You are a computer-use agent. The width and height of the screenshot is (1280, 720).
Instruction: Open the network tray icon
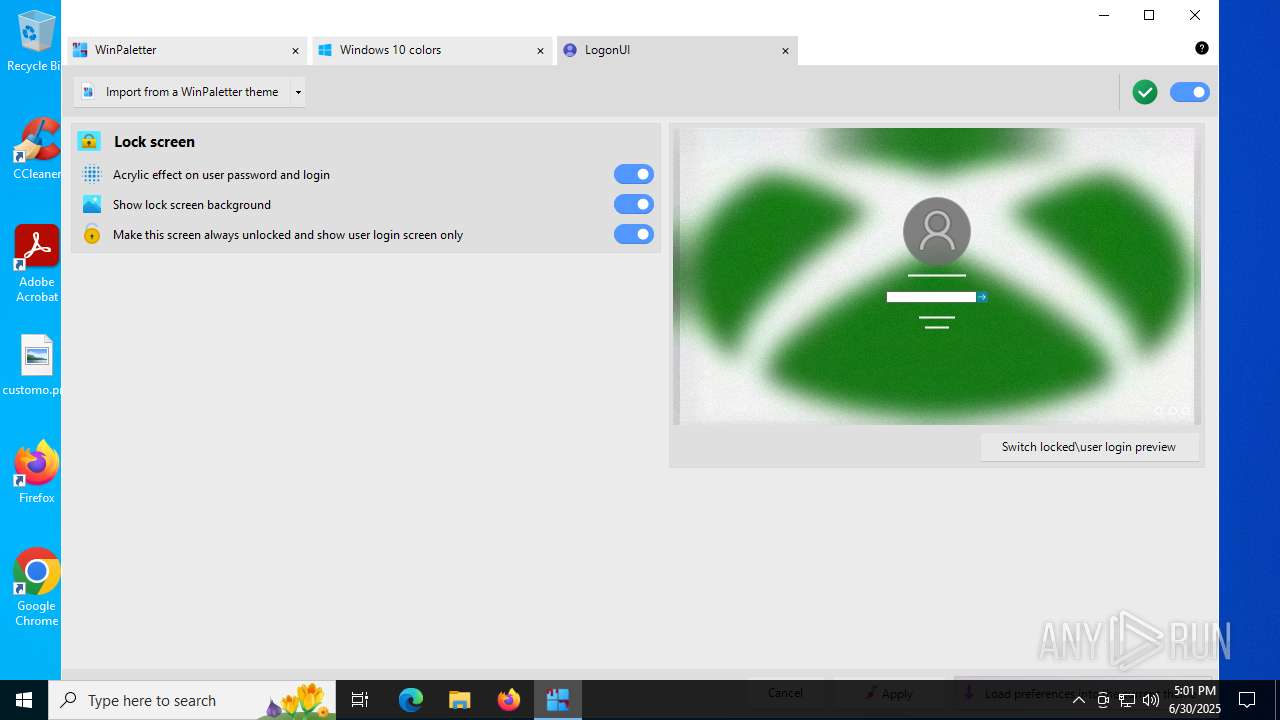(1127, 700)
